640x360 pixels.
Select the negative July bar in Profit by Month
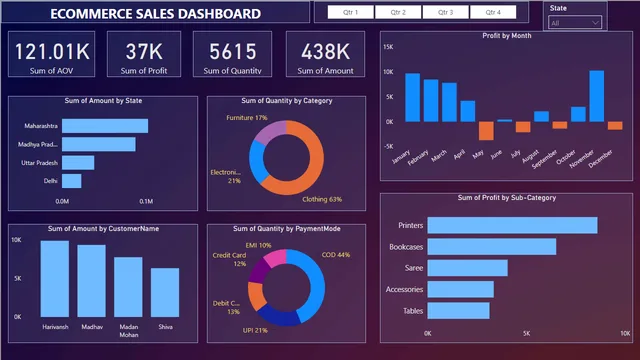(523, 127)
